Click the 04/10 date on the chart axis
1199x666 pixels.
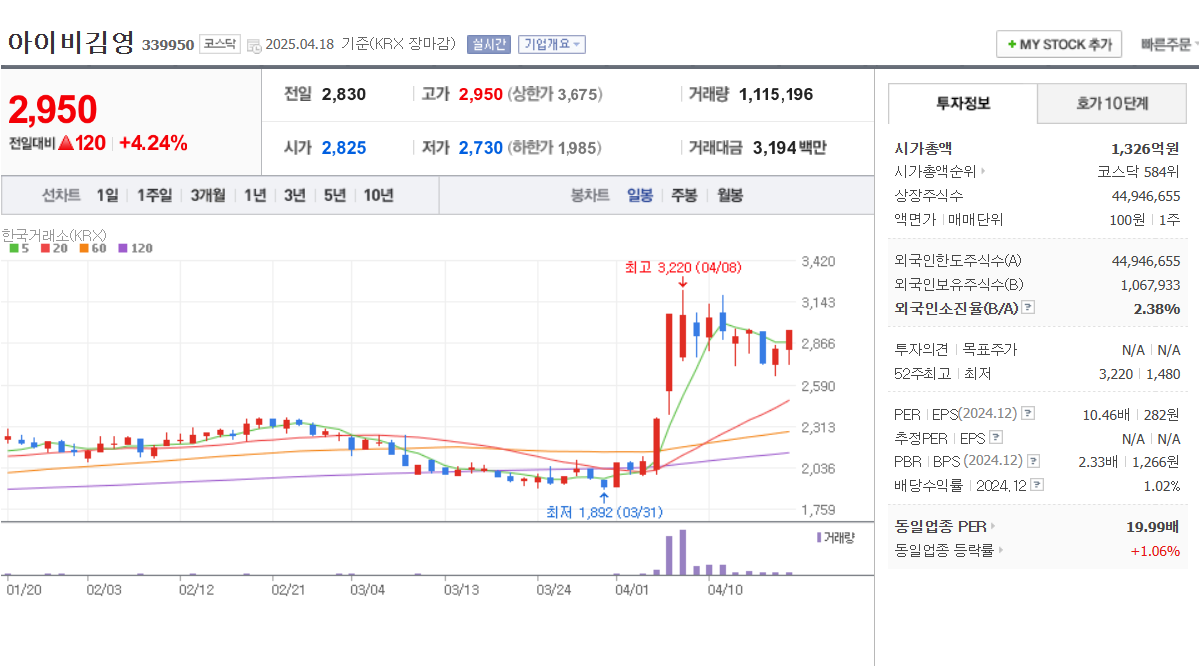click(725, 590)
